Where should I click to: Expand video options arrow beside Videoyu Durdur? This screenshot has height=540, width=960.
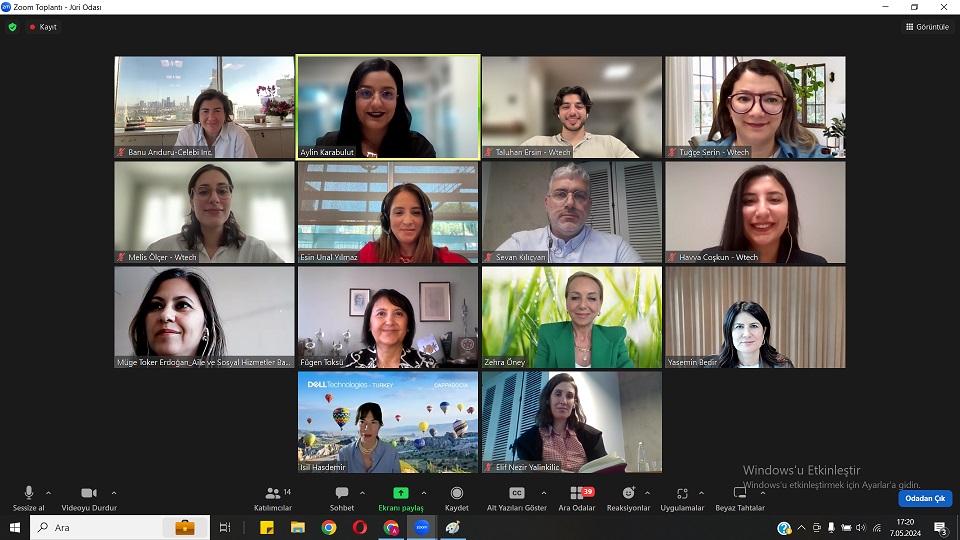(x=114, y=493)
